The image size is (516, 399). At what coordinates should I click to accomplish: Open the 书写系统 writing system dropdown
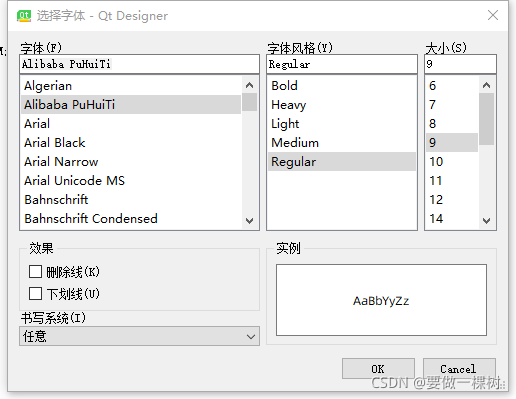pos(139,336)
